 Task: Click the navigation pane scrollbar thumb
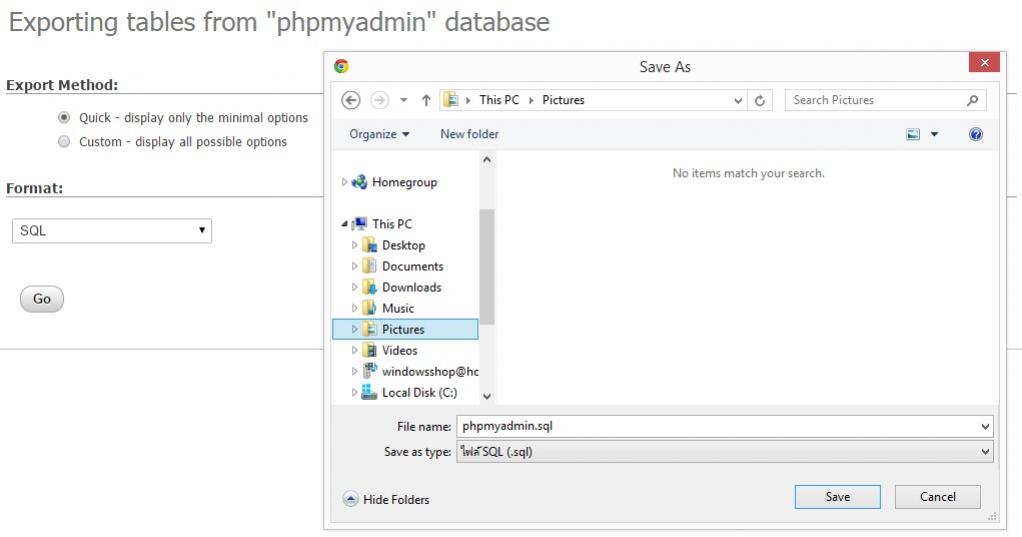tap(487, 267)
